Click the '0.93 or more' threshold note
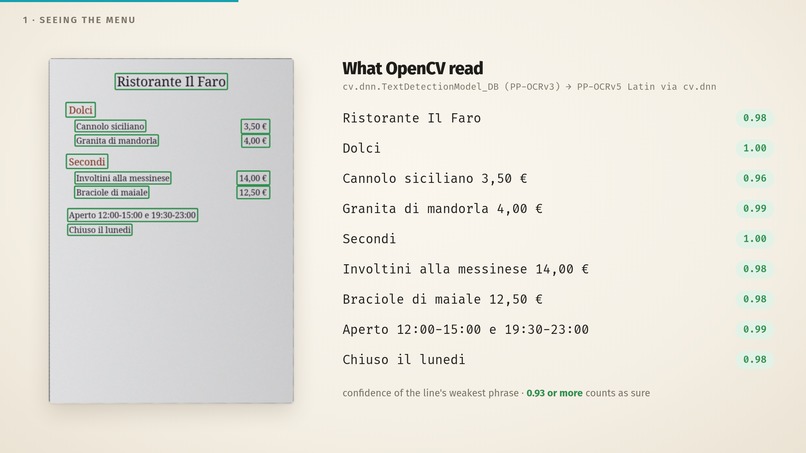Screen dimensions: 806x453 coord(554,393)
